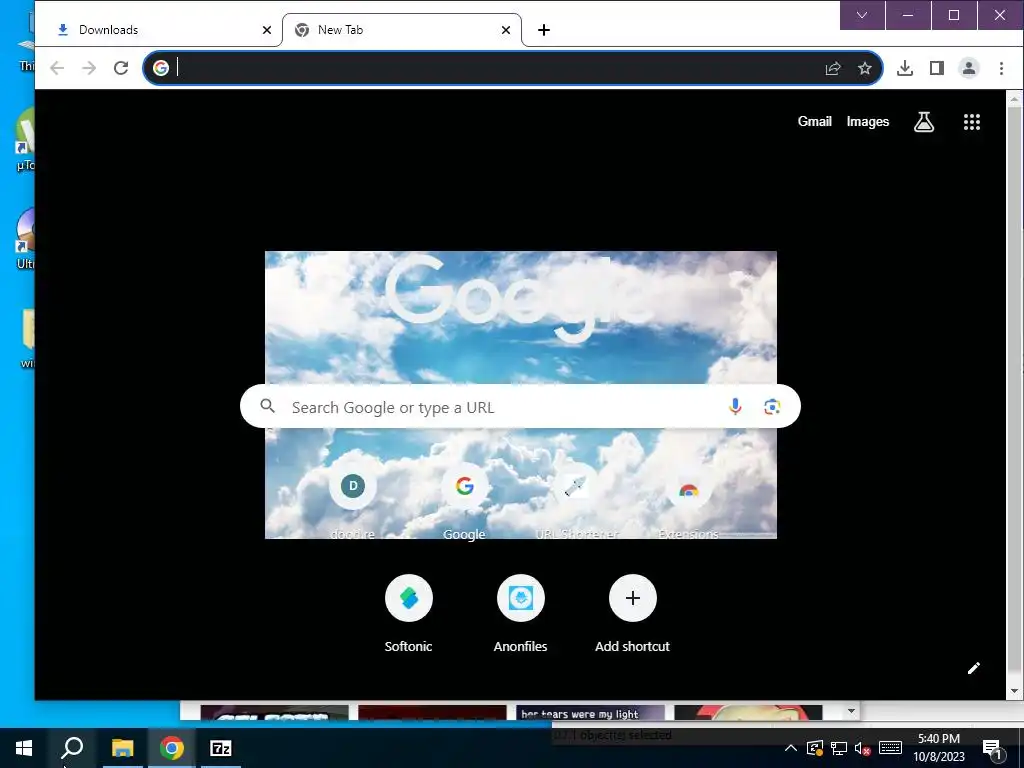Click the Search Google or type a URL box
Image resolution: width=1024 pixels, height=768 pixels.
pyautogui.click(x=520, y=406)
